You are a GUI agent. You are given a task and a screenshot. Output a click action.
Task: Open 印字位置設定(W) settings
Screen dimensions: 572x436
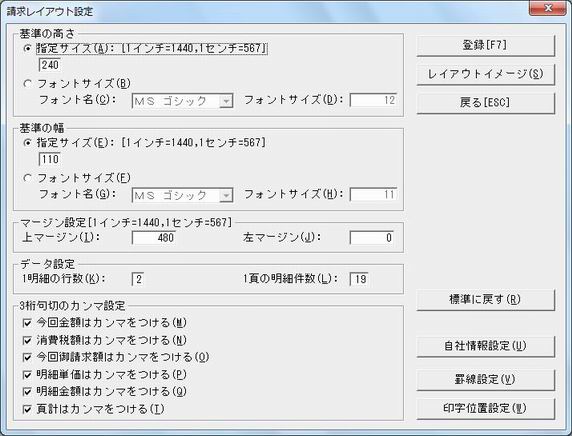486,409
